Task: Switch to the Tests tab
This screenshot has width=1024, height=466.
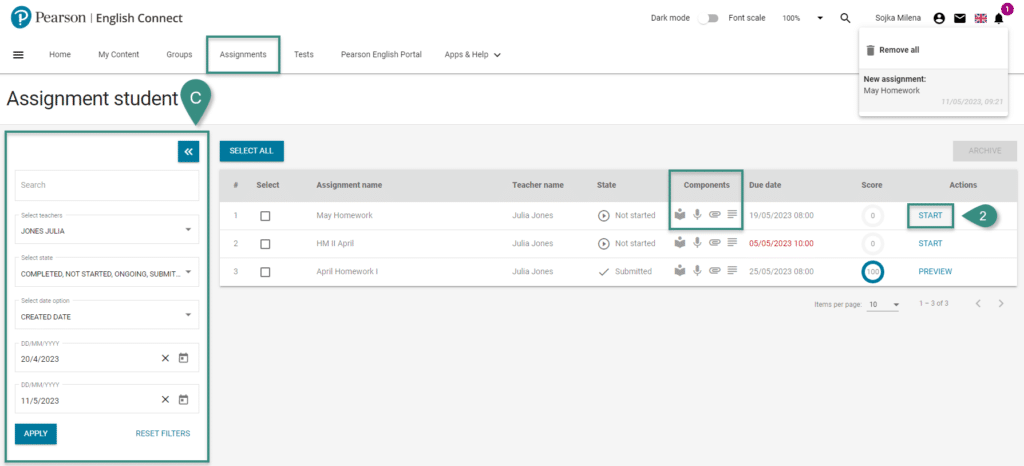Action: click(304, 55)
